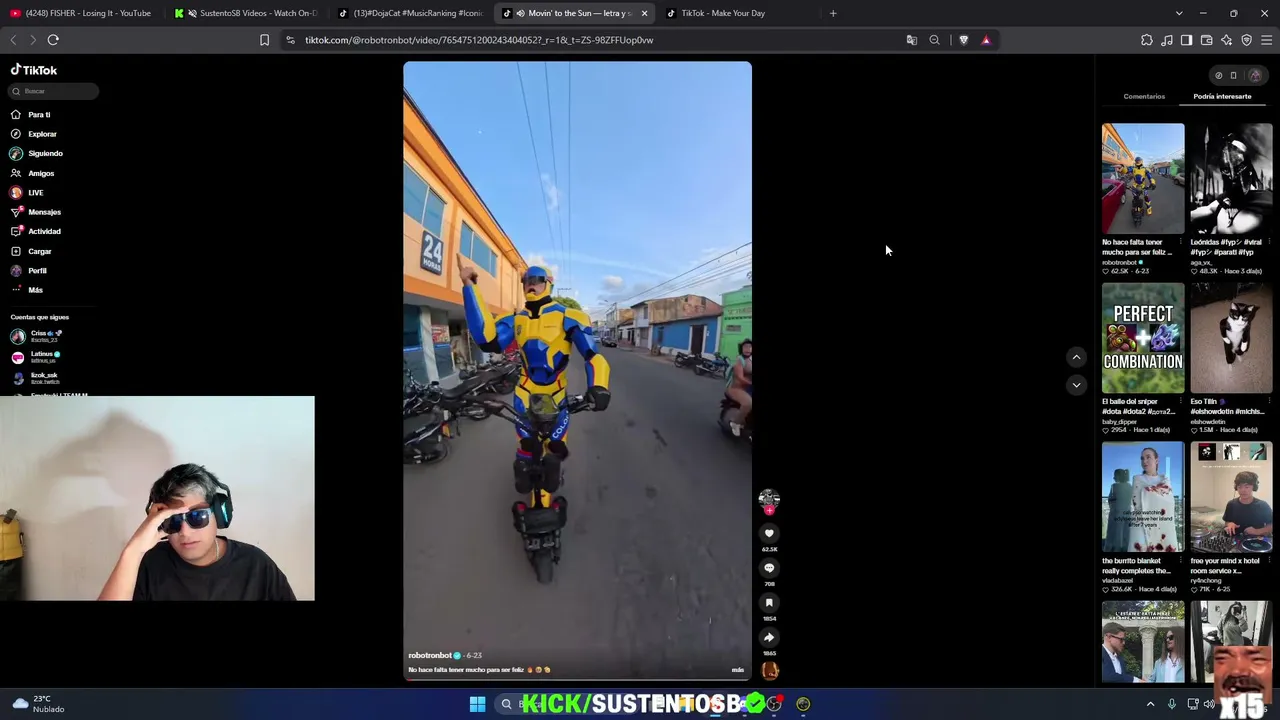Follow robotronbot with the red plus badge
Screen dimensions: 1280x720
769,511
